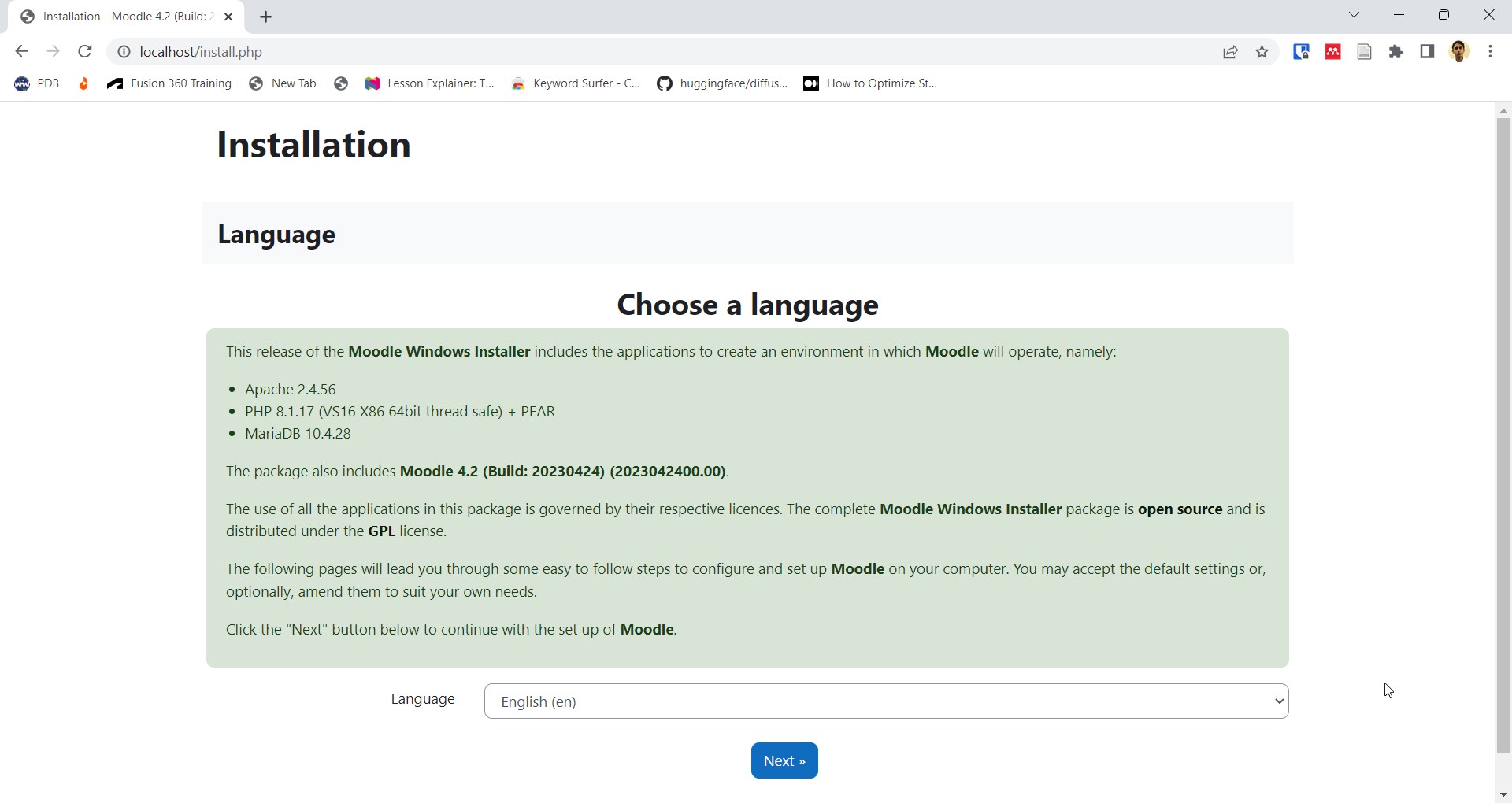Open Chrome's three-dot menu
1512x803 pixels.
point(1490,52)
